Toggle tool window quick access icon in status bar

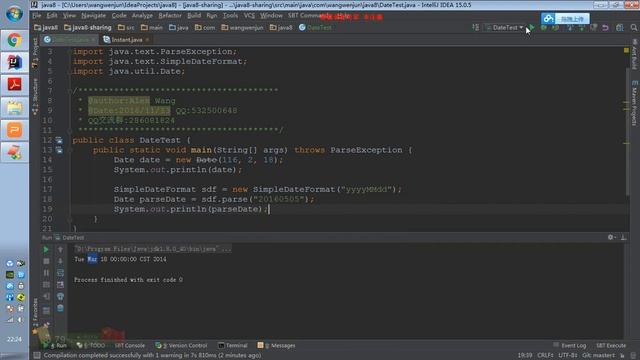coord(37,355)
